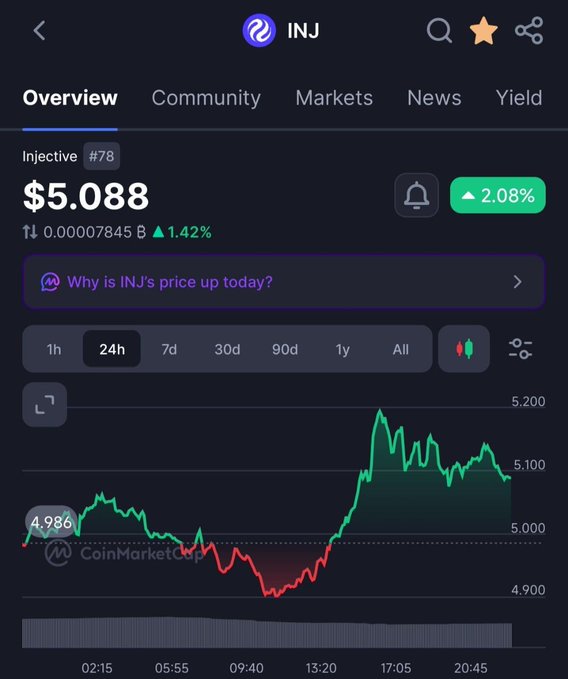Share INJ via the share icon
568x679 pixels.
click(529, 31)
